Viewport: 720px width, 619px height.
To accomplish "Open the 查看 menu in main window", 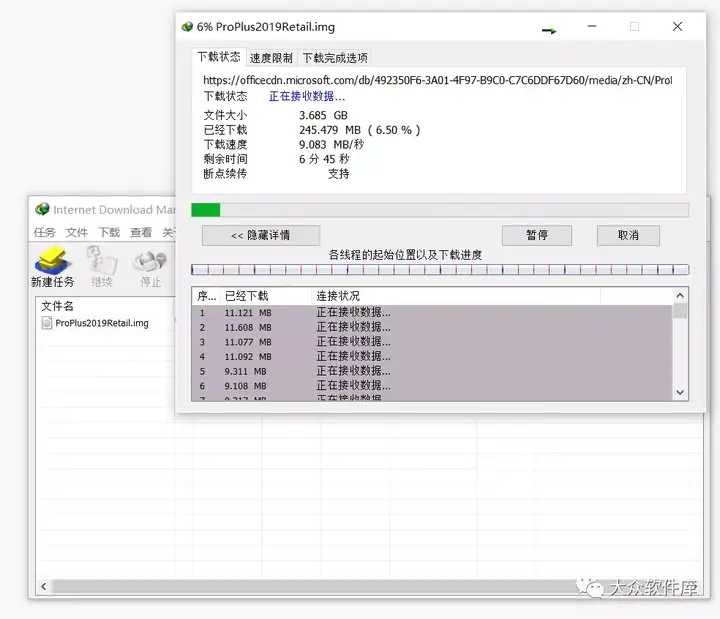I will tap(141, 232).
